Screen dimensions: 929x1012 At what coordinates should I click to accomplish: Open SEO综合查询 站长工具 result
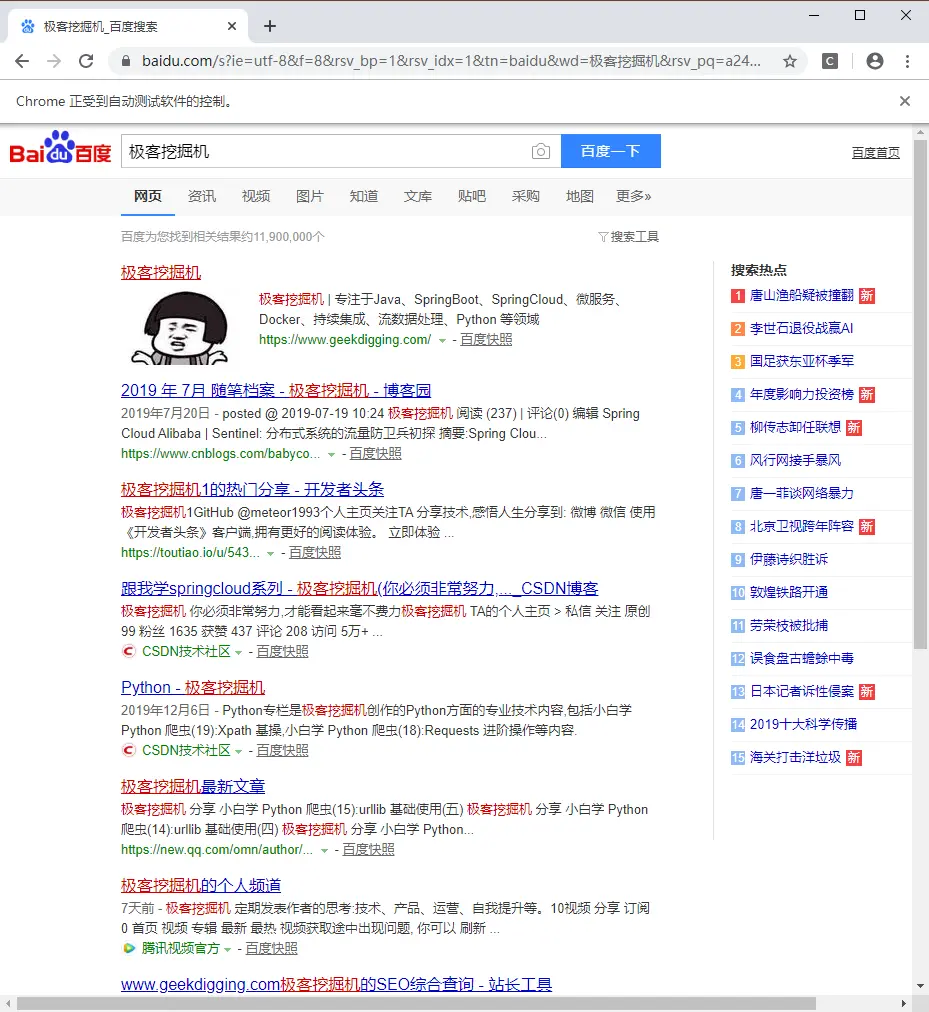click(x=336, y=984)
